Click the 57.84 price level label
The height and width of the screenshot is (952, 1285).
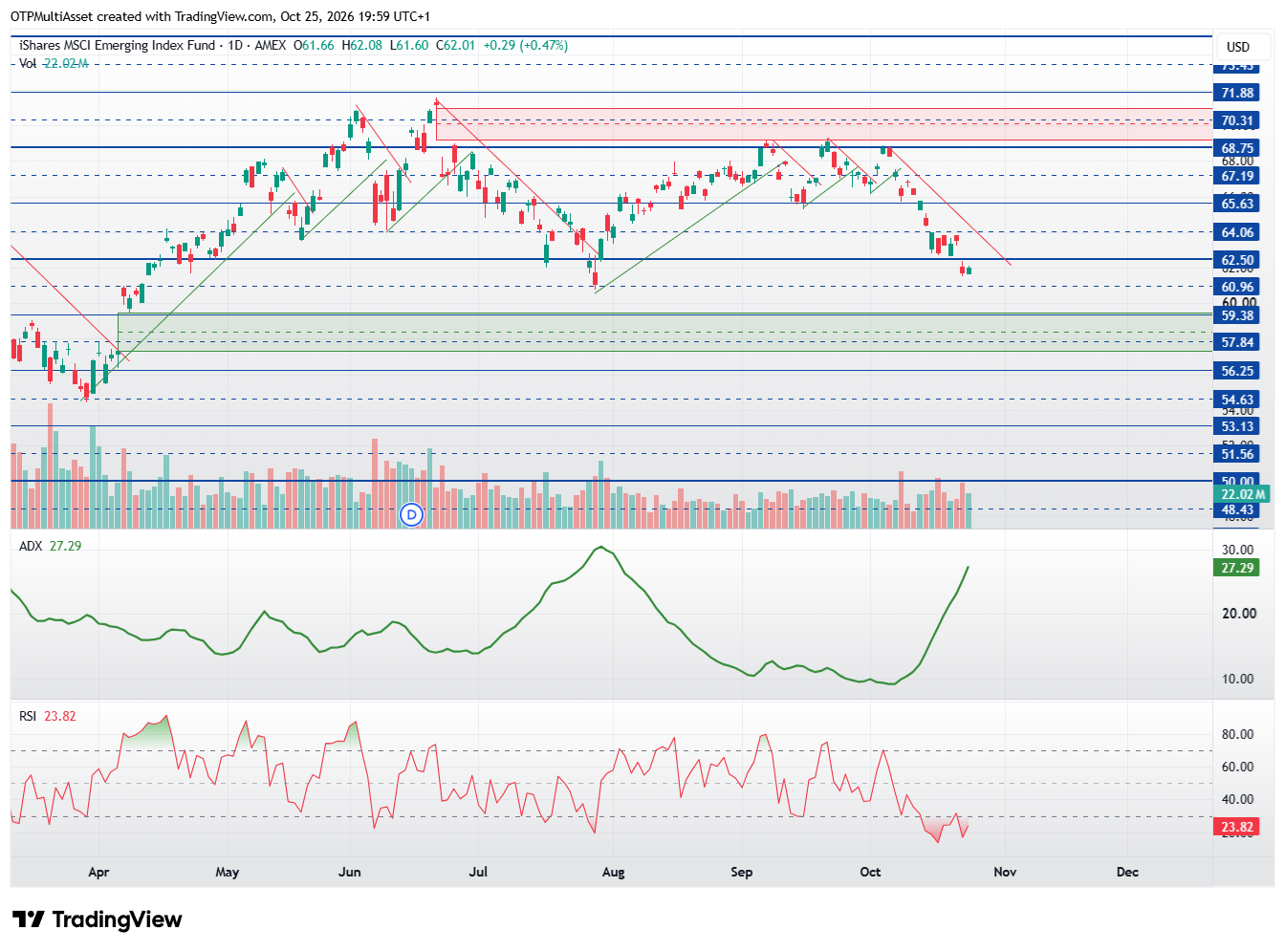point(1237,342)
